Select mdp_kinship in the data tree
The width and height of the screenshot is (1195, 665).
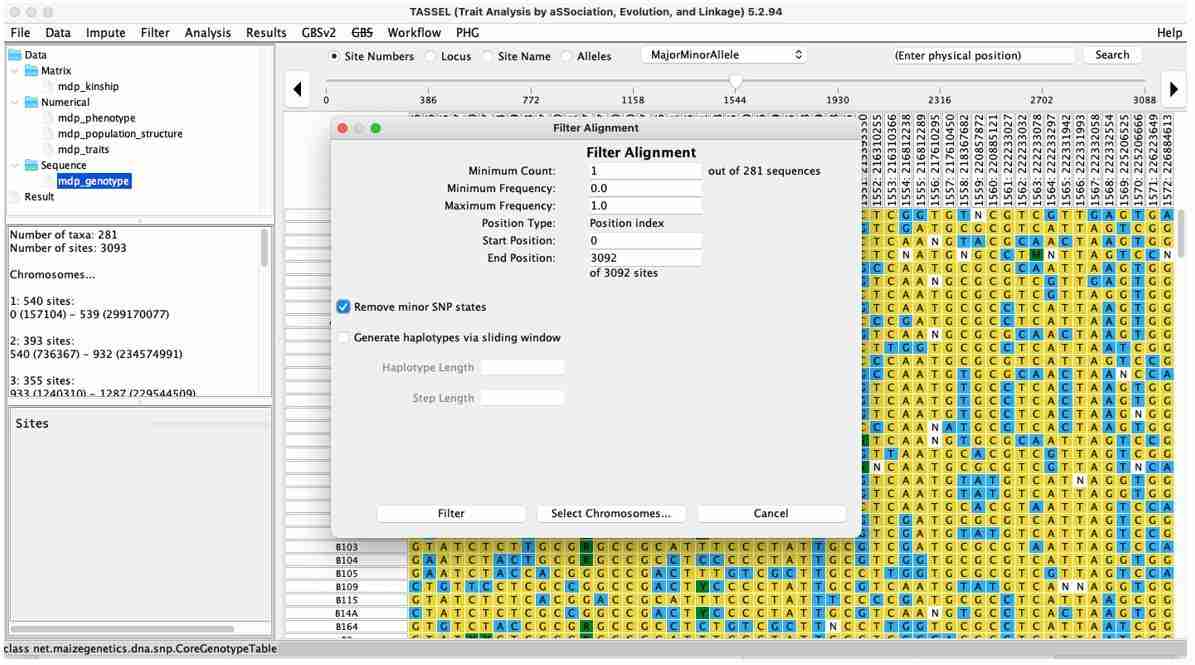pyautogui.click(x=88, y=86)
